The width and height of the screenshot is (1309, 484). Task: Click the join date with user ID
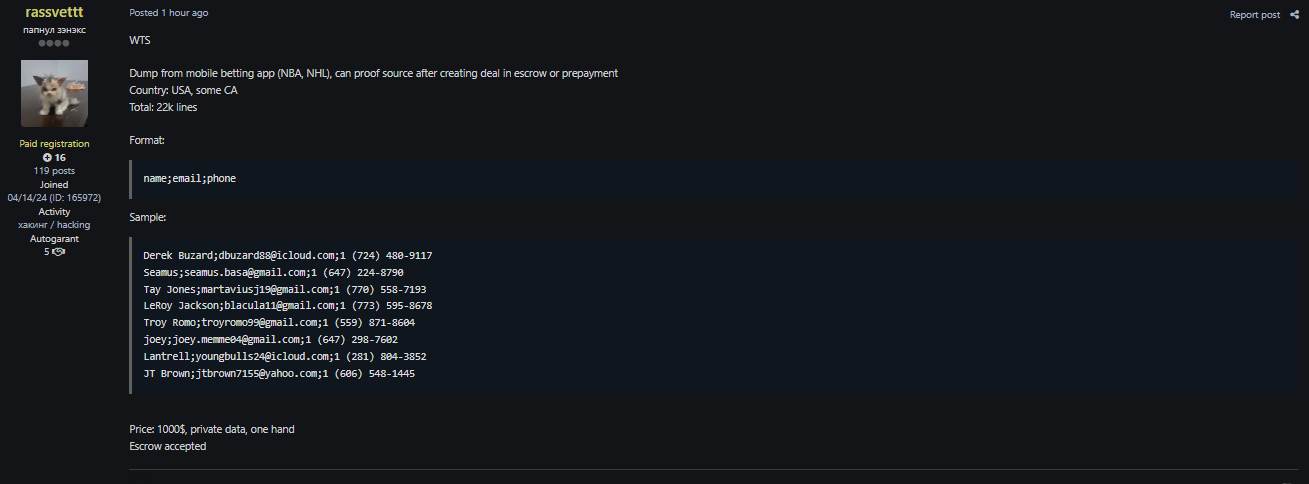pyautogui.click(x=54, y=198)
